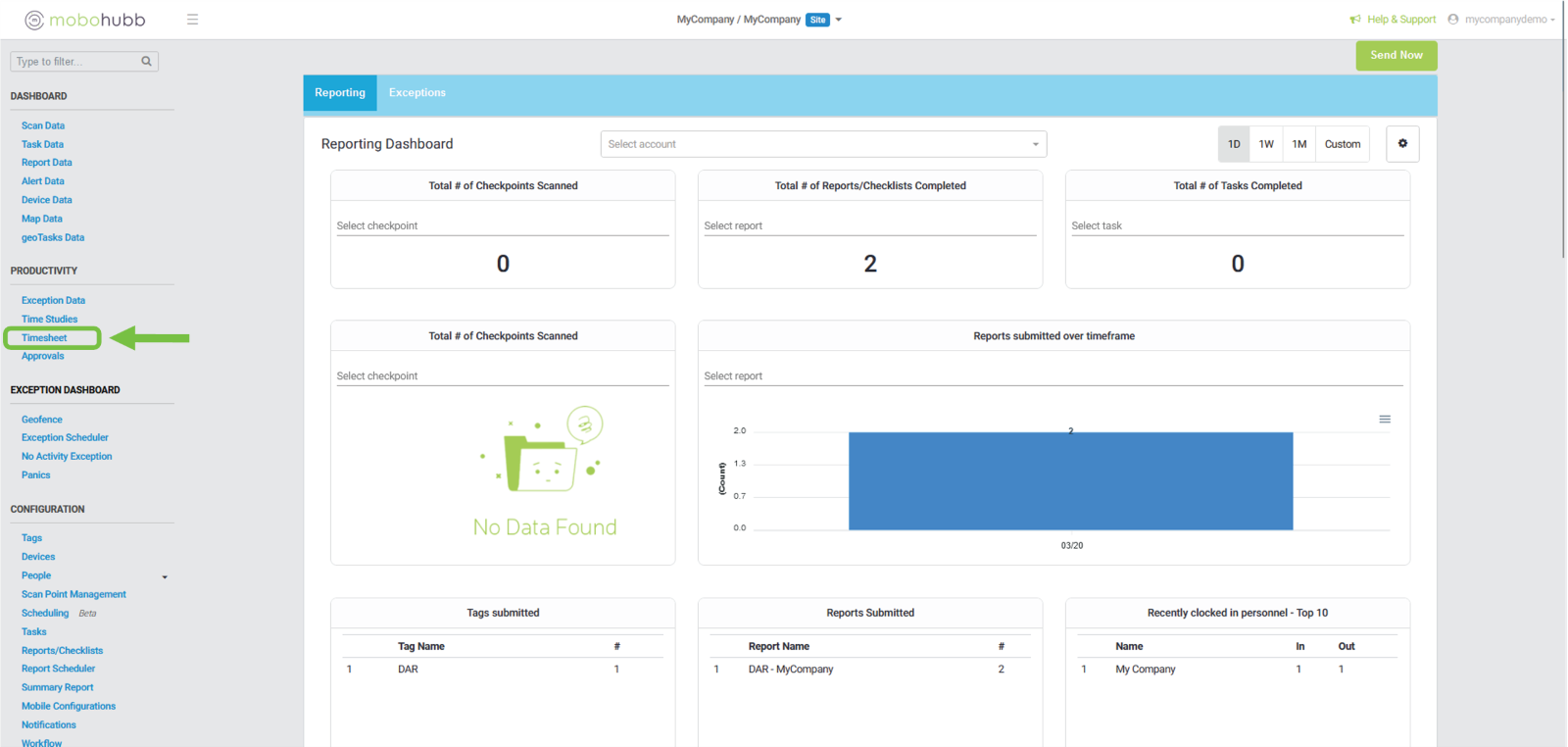Open the Select account dropdown

point(823,144)
